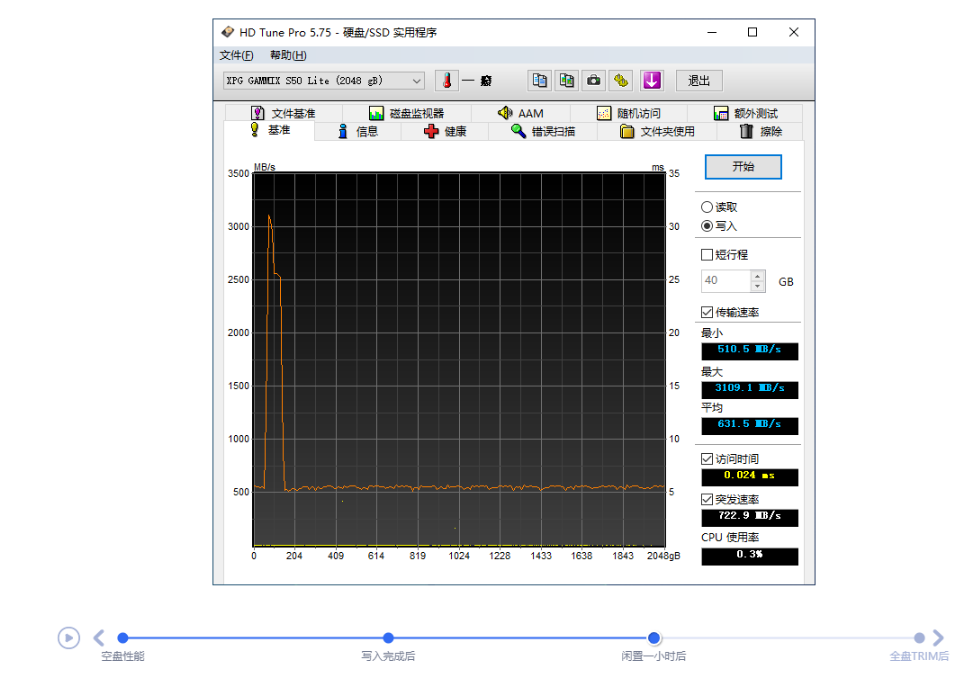This screenshot has width=970, height=680.
Task: Click the copy text to clipboard icon
Action: pos(539,80)
